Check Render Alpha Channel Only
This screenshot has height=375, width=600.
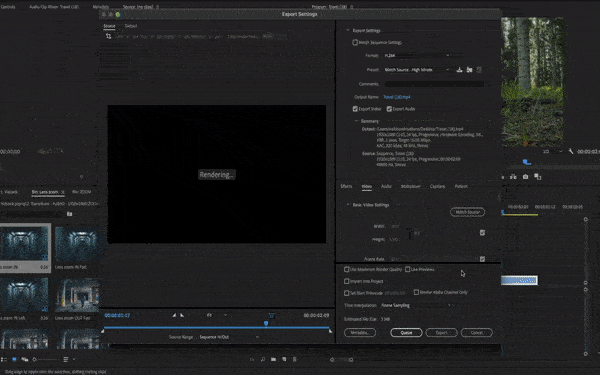[x=416, y=292]
